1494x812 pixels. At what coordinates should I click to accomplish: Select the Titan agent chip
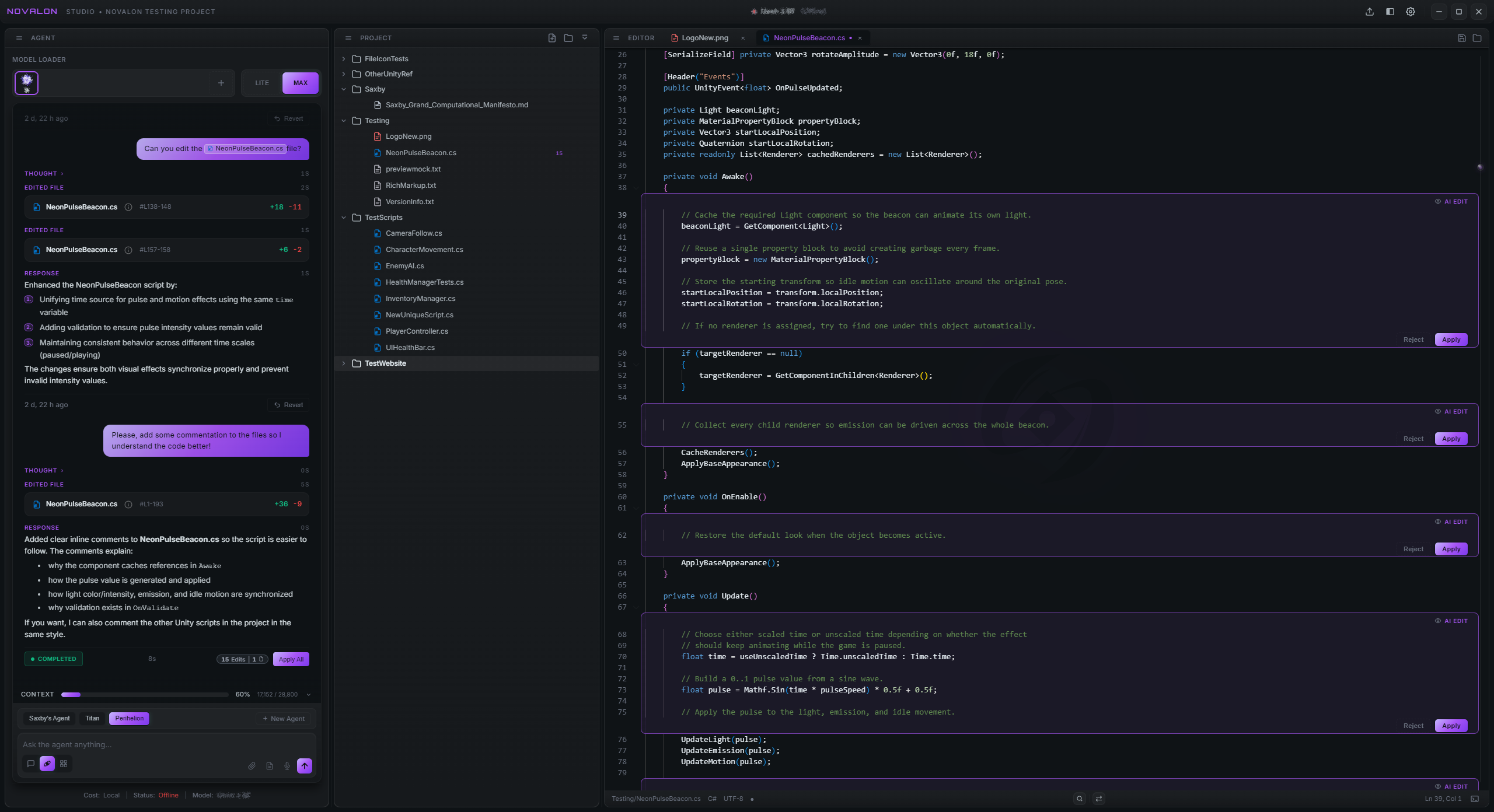pyautogui.click(x=92, y=719)
